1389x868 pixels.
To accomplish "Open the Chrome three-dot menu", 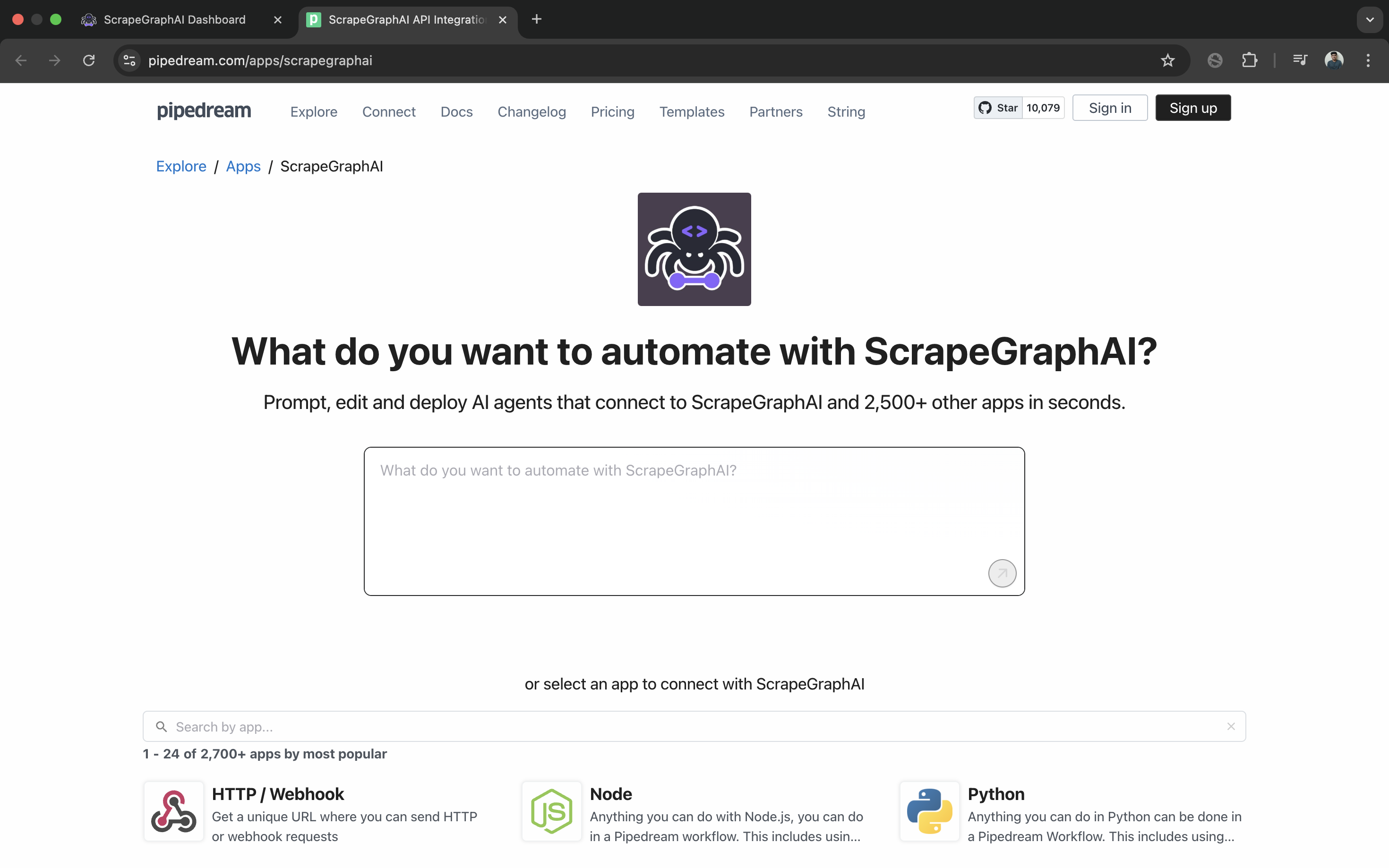I will (1368, 60).
